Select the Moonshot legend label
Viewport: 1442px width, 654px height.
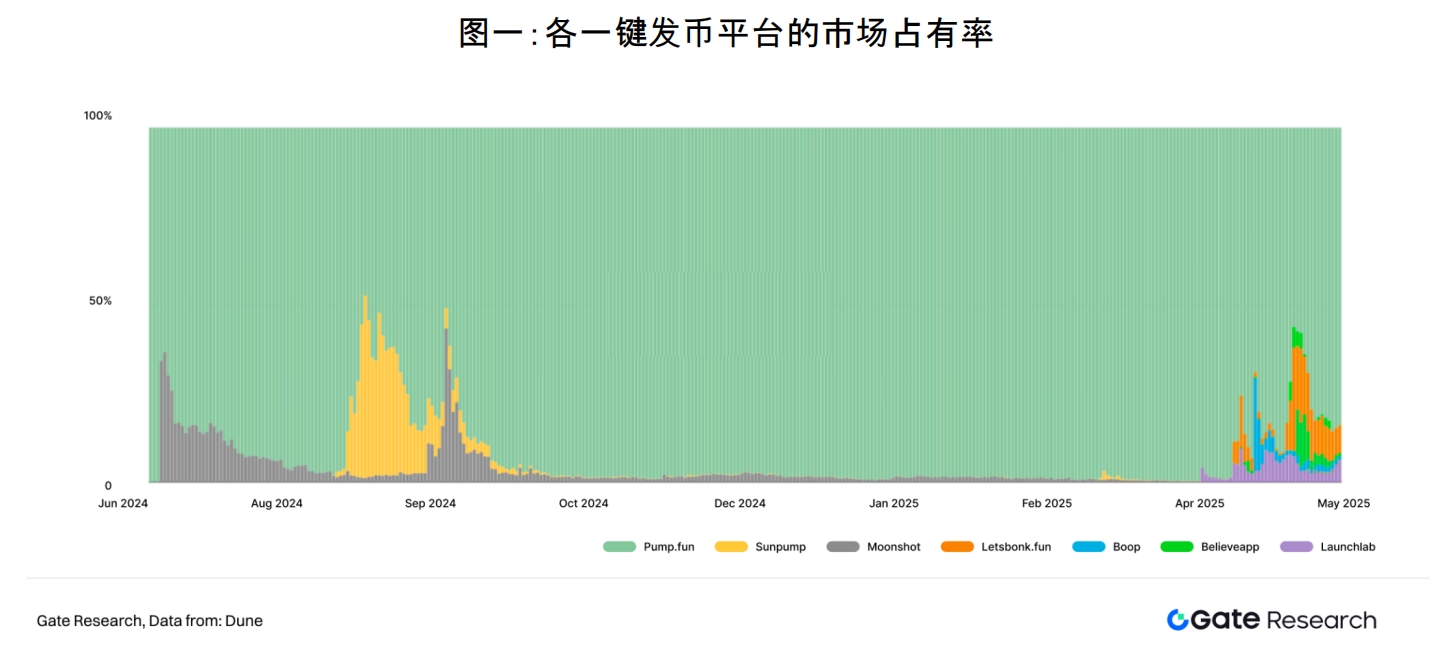[x=894, y=547]
